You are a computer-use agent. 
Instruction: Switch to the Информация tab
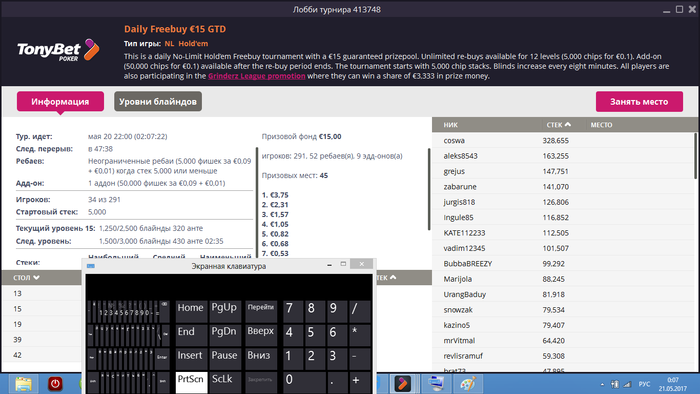(60, 102)
